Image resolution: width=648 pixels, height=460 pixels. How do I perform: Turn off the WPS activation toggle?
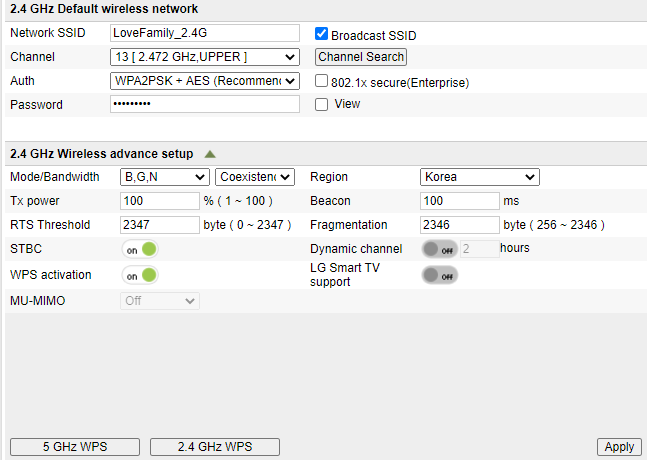tap(140, 275)
